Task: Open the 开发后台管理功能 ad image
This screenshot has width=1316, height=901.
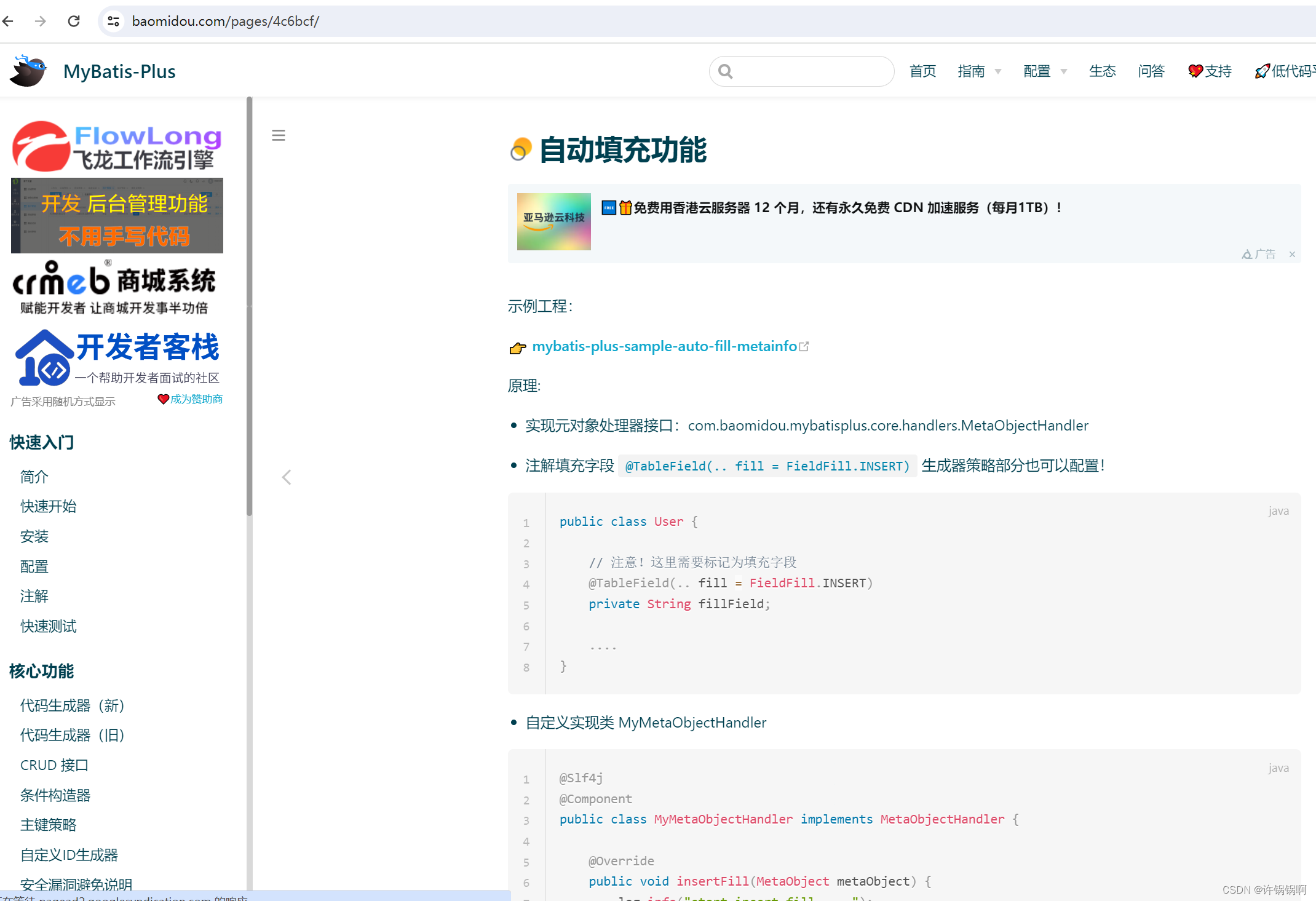Action: point(117,216)
